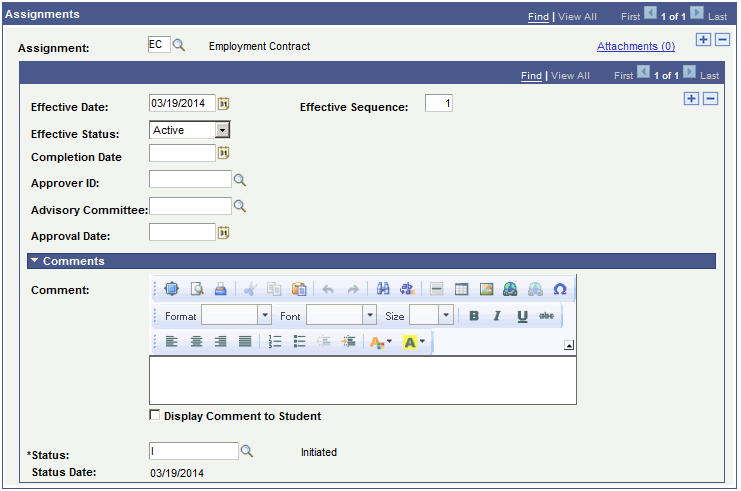Decrease indent in comment editor
The image size is (741, 491).
pyautogui.click(x=324, y=341)
